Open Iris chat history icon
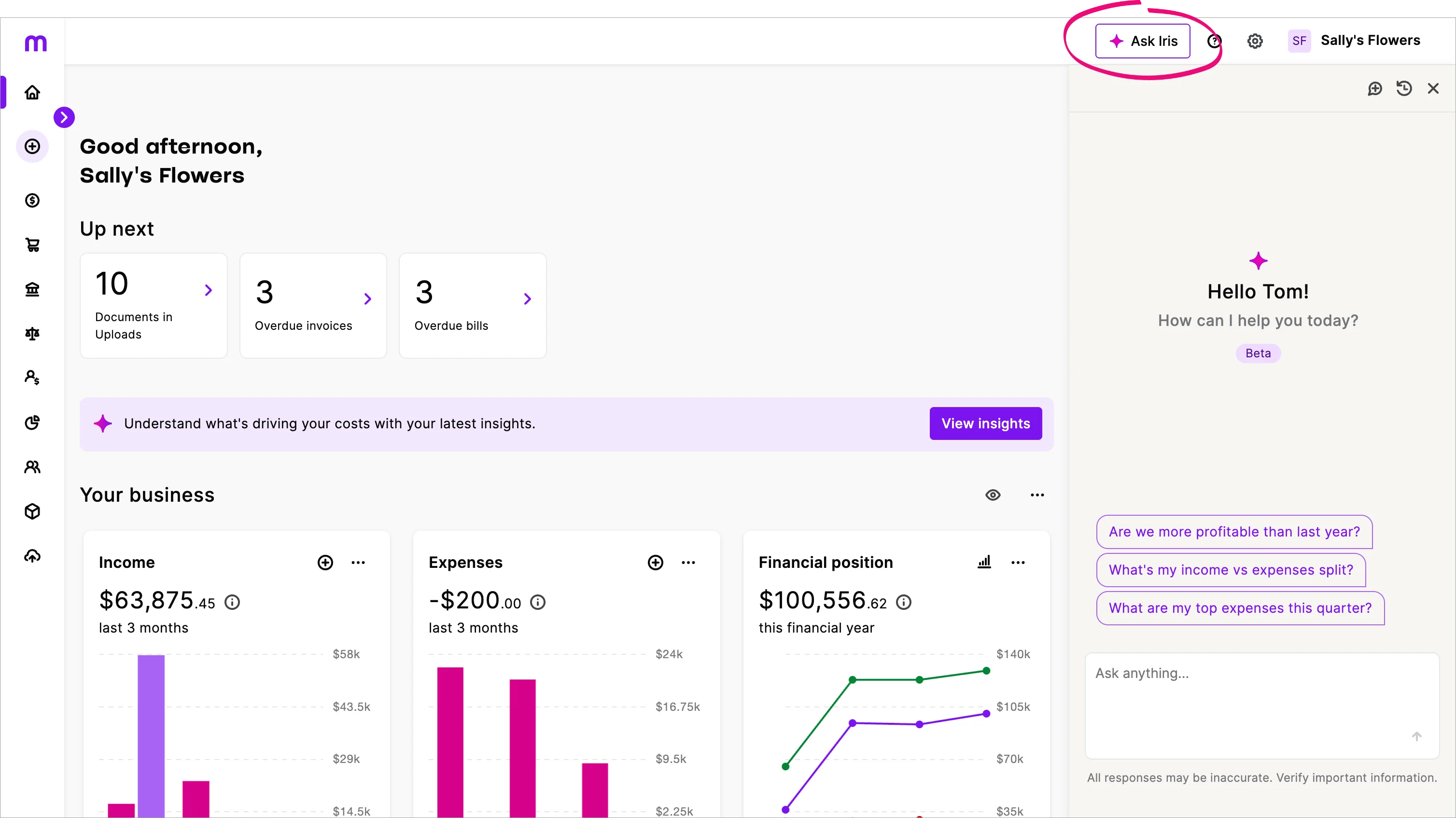Screen dimensions: 1456x818 (x=1404, y=88)
